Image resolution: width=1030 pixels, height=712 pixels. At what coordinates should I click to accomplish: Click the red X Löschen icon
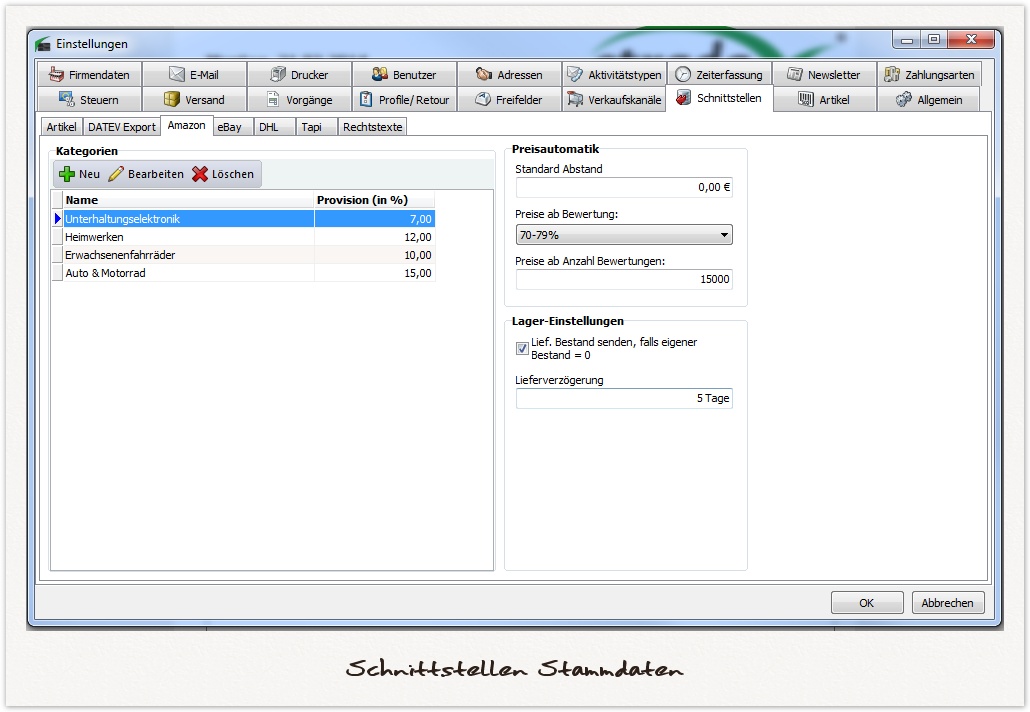[200, 174]
